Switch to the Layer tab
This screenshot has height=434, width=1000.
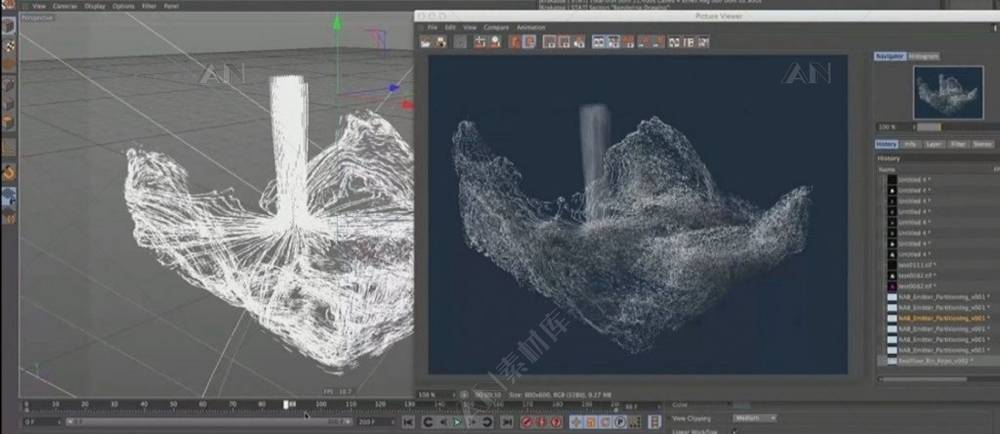coord(933,144)
